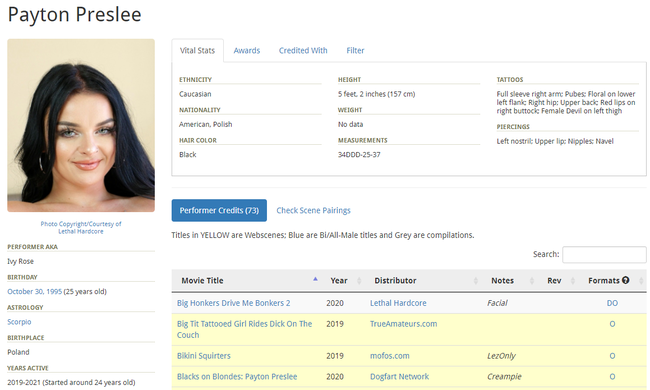Click the performer profile photo

tap(81, 126)
